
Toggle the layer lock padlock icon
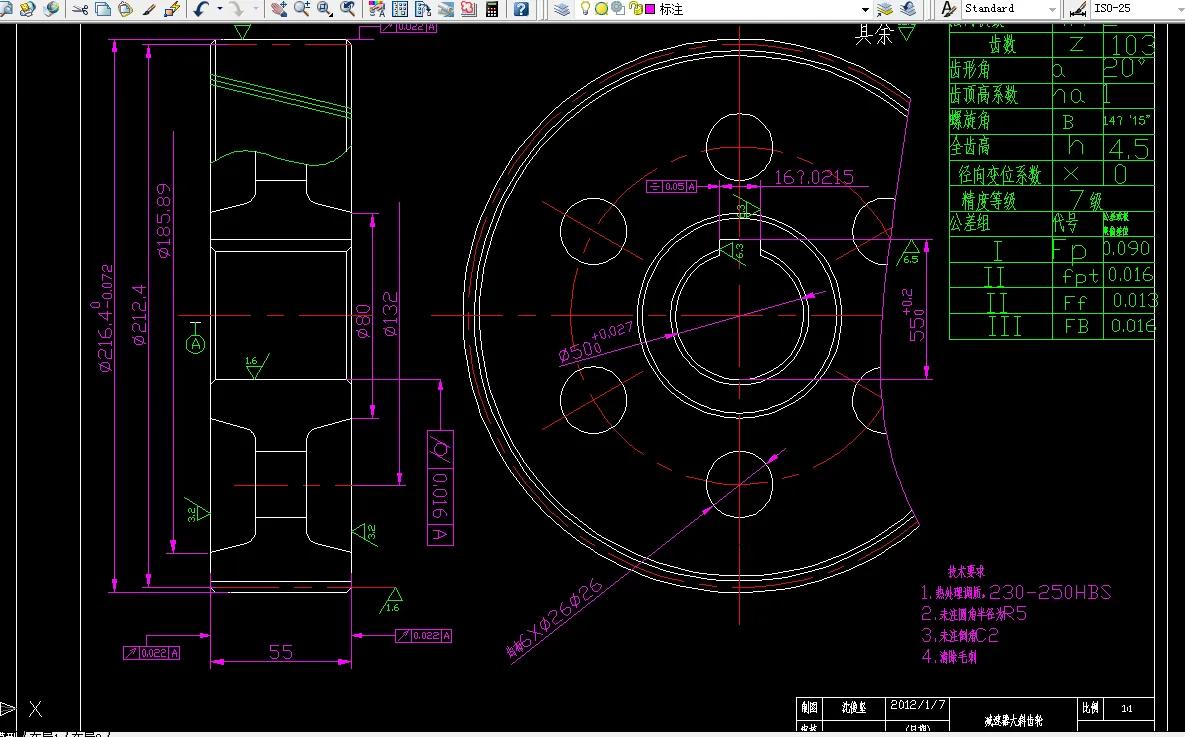[635, 9]
